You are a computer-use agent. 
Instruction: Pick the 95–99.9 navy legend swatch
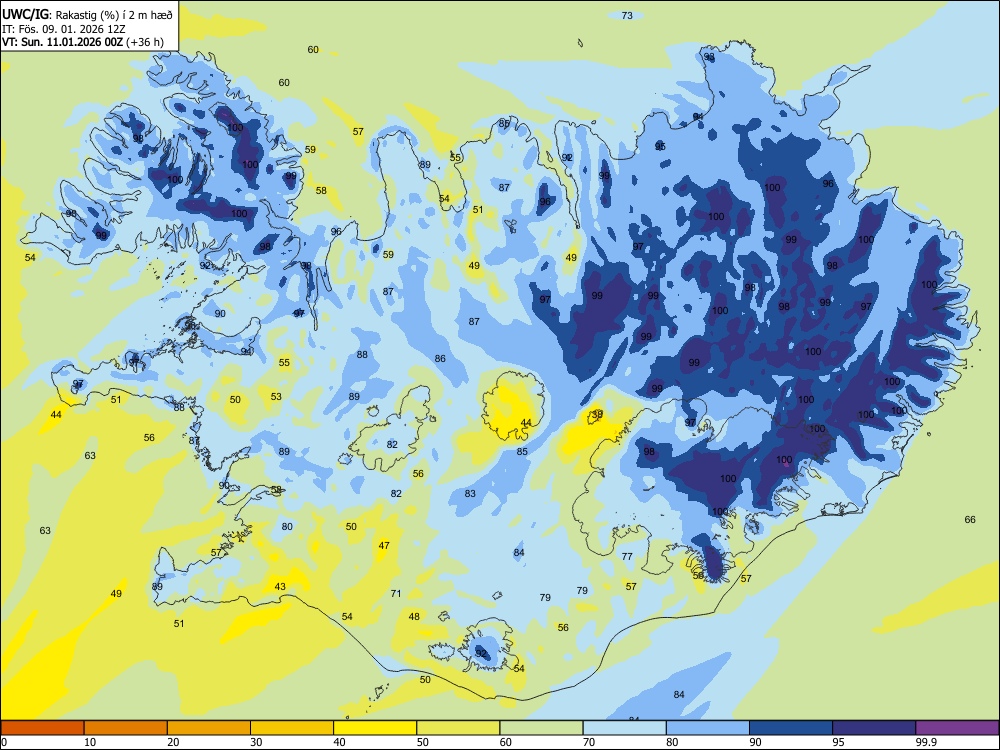tap(874, 728)
